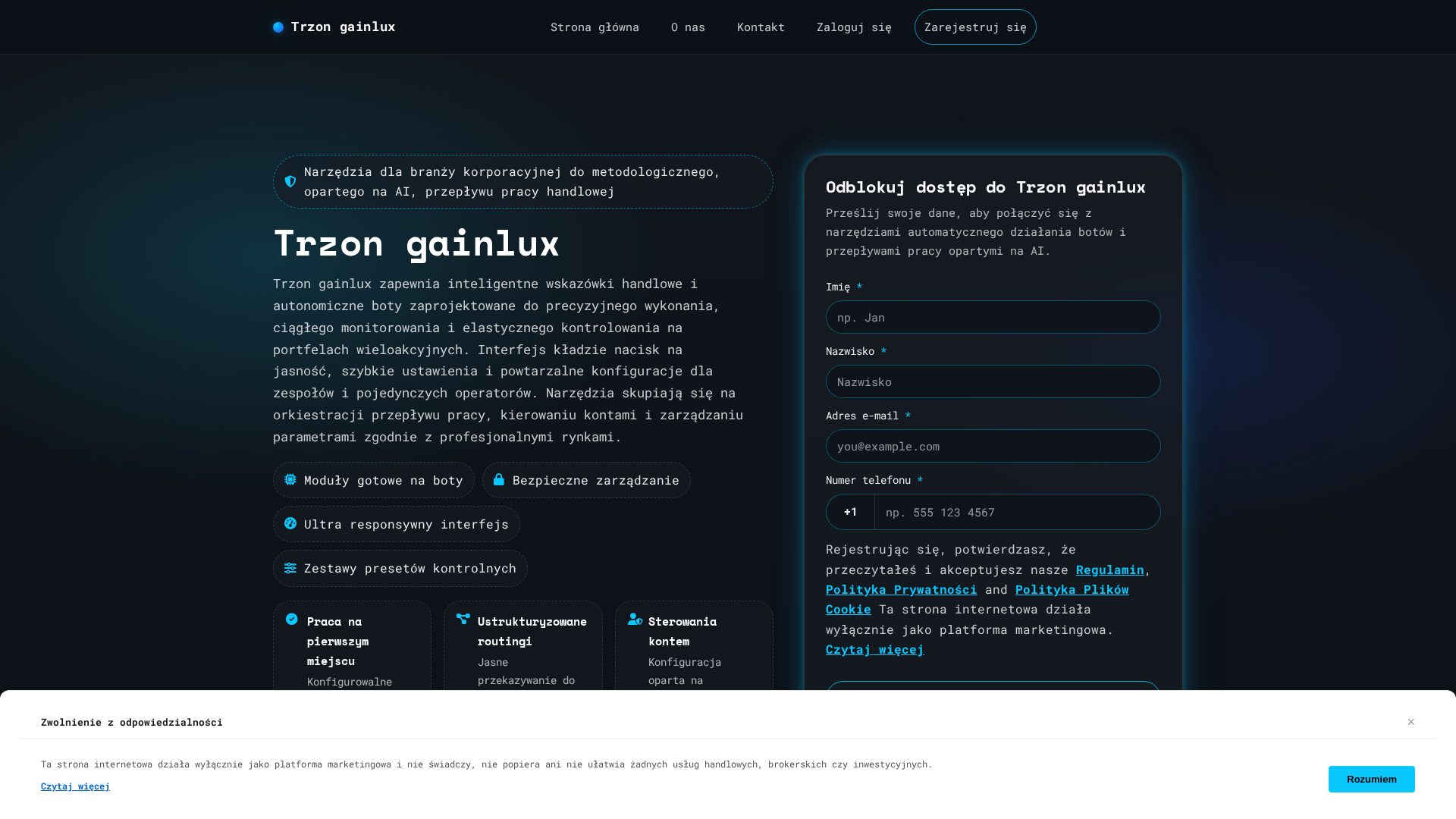
Task: Click Czytaj więcej in the disclaimer banner
Action: (x=75, y=786)
